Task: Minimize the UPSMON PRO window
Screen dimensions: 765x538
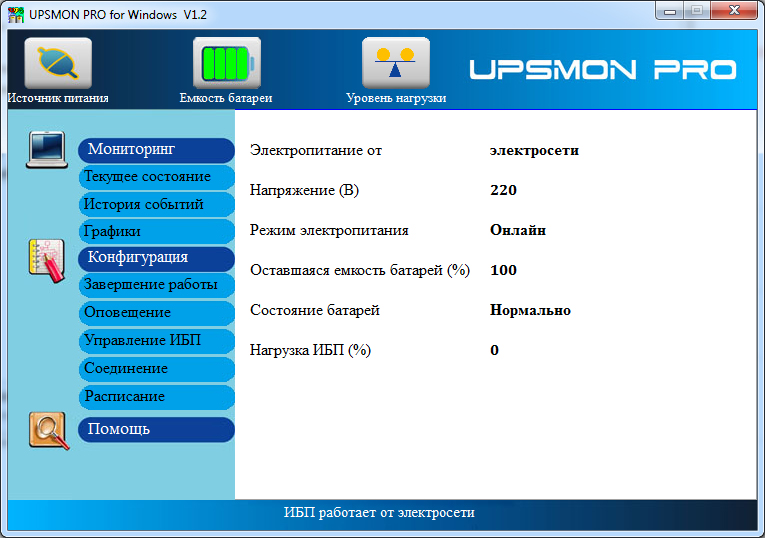Action: tap(669, 11)
